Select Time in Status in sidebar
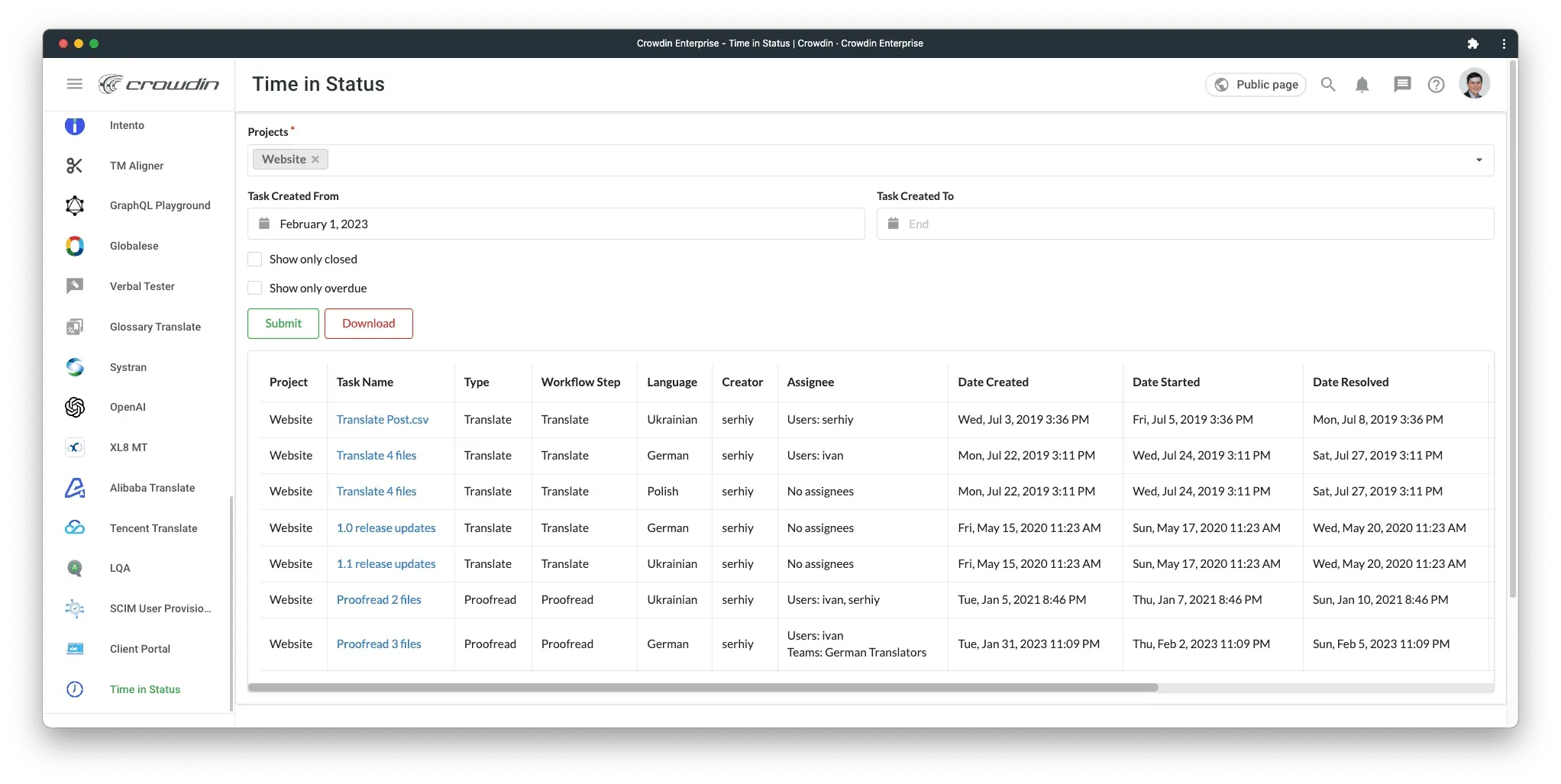Screen dimensions: 1561x784 tap(145, 689)
